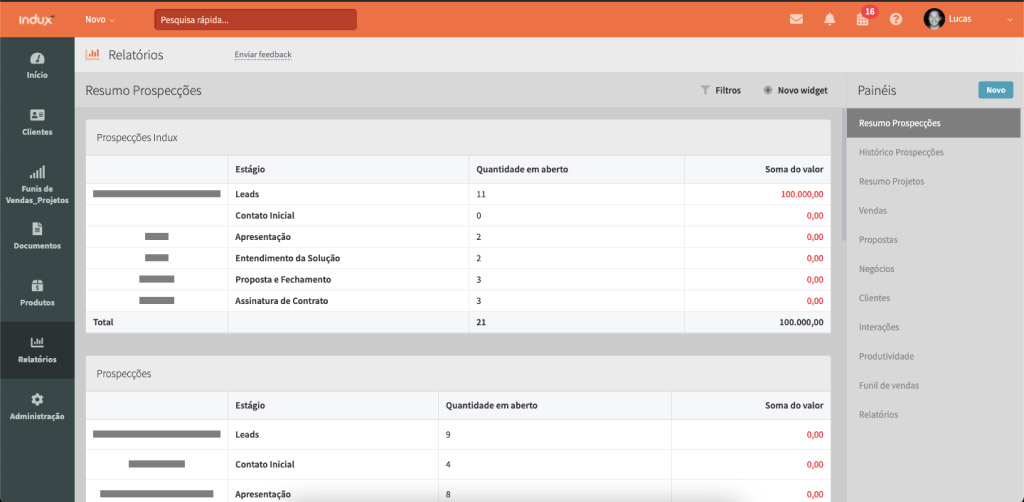The height and width of the screenshot is (502, 1024).
Task: Expand the Novo dropdown in top bar
Action: pos(100,19)
